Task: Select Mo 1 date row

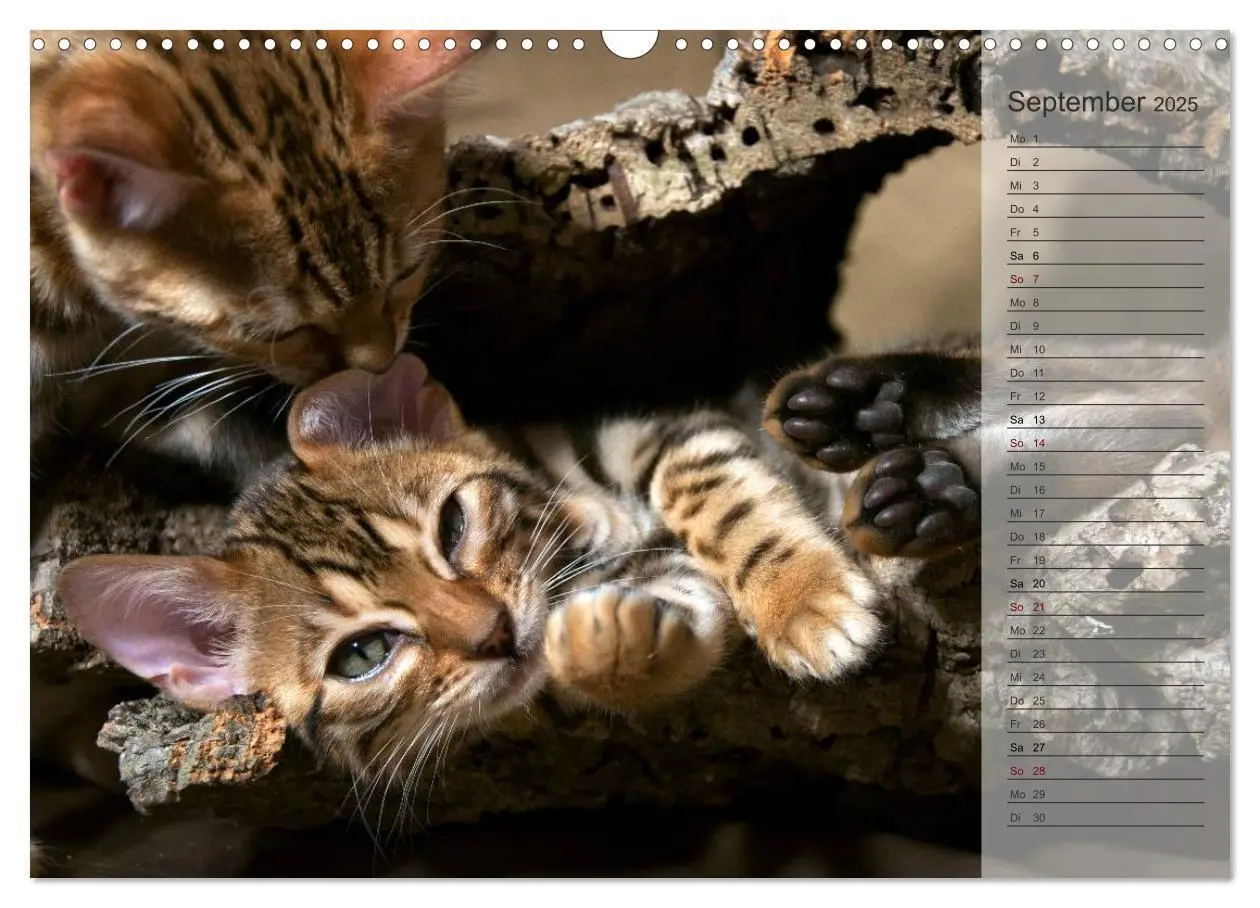Action: pos(1105,138)
